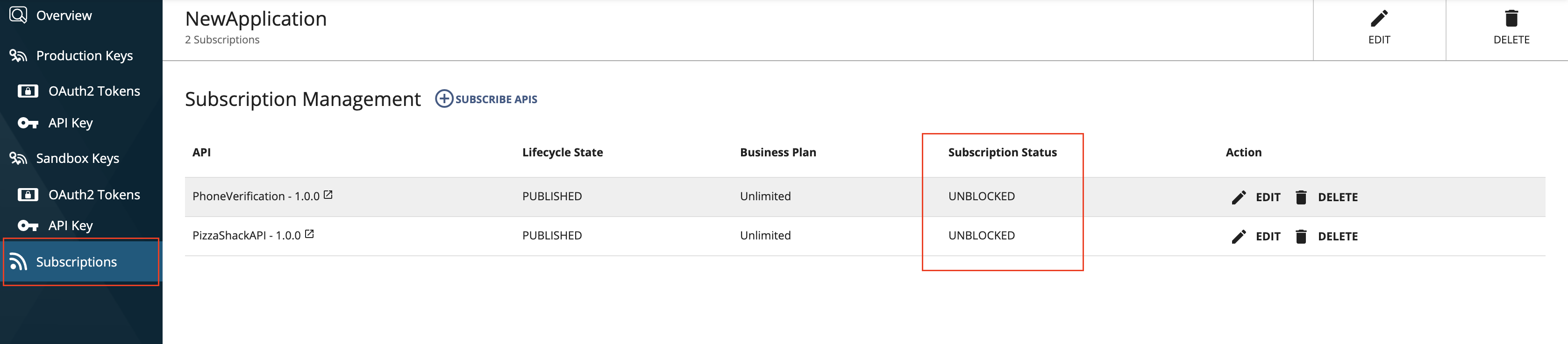Open PhoneVerification external link icon
The width and height of the screenshot is (1568, 344).
coord(328,195)
